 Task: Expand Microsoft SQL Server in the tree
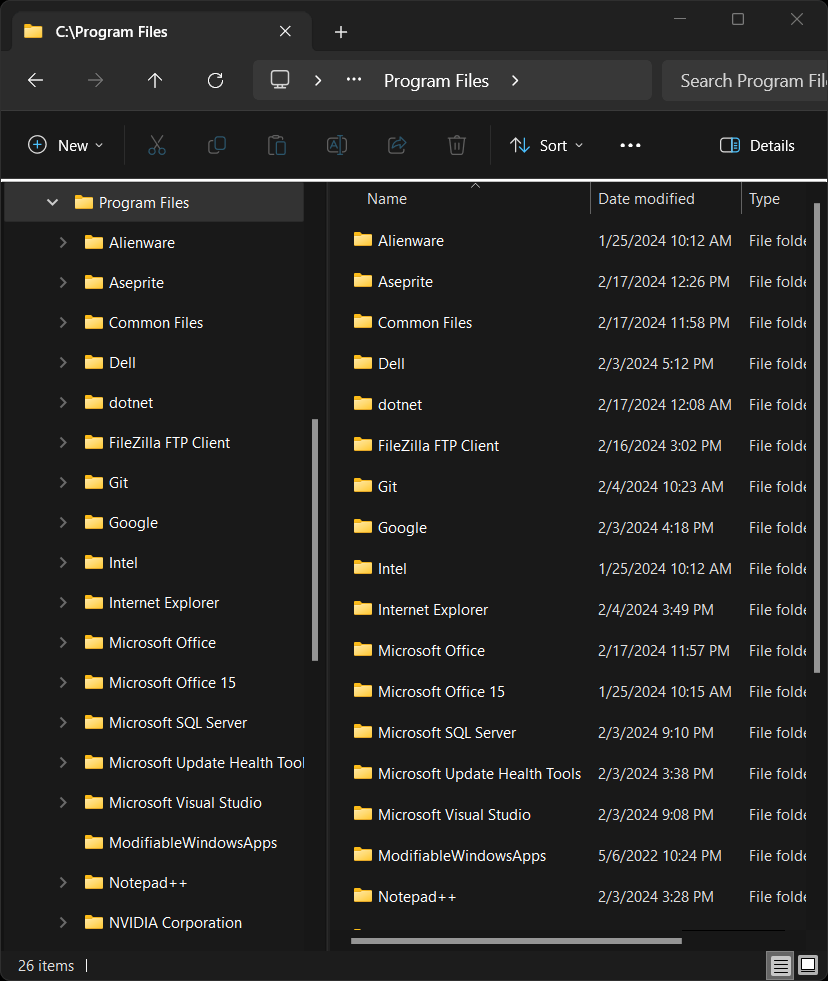click(x=63, y=722)
